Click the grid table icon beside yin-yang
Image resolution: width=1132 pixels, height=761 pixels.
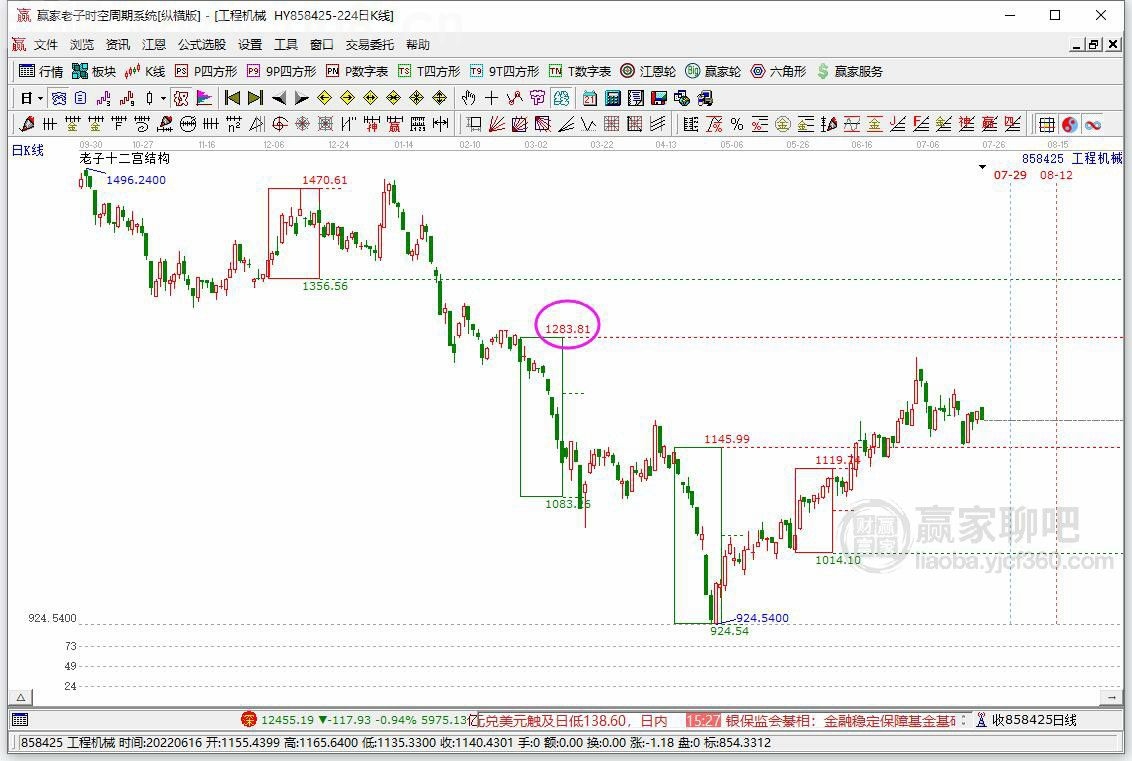click(1047, 124)
